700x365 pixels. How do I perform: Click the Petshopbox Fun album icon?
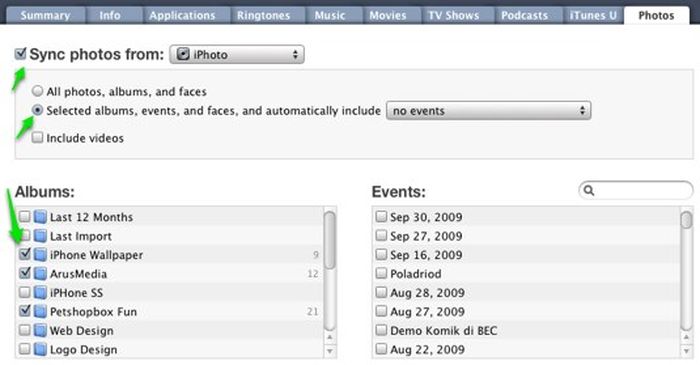pyautogui.click(x=40, y=311)
